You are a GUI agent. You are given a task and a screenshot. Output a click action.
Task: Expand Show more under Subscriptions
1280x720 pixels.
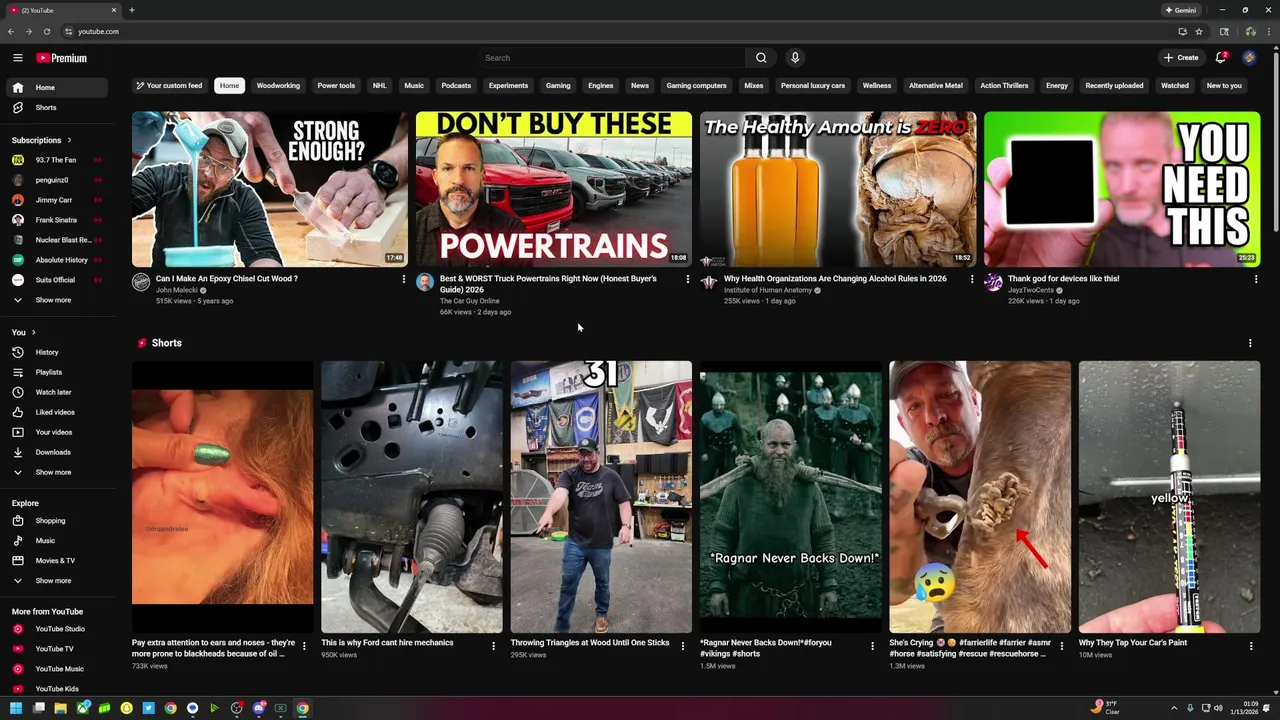pos(55,300)
